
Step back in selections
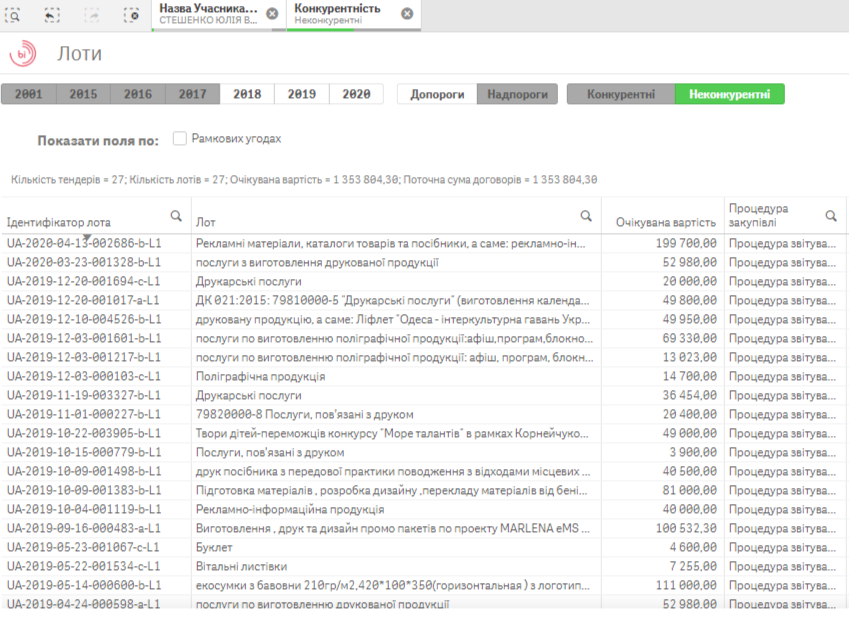coord(51,15)
